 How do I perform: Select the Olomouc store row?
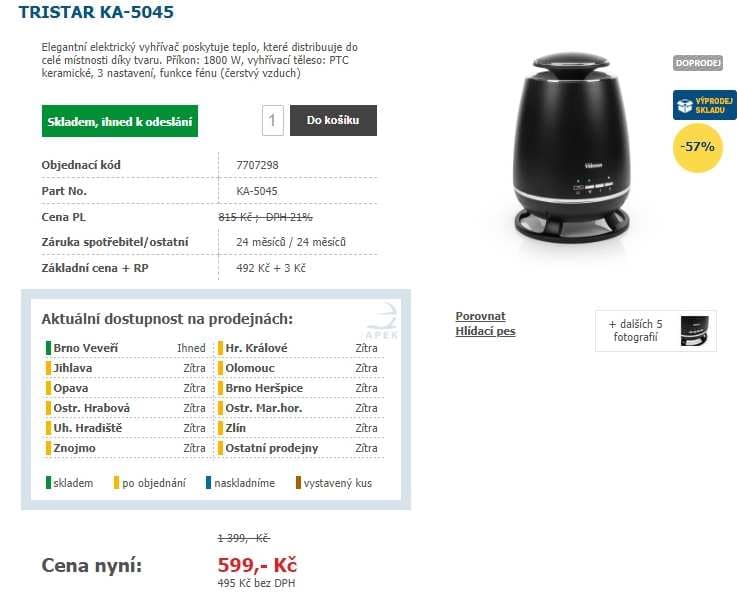(298, 368)
